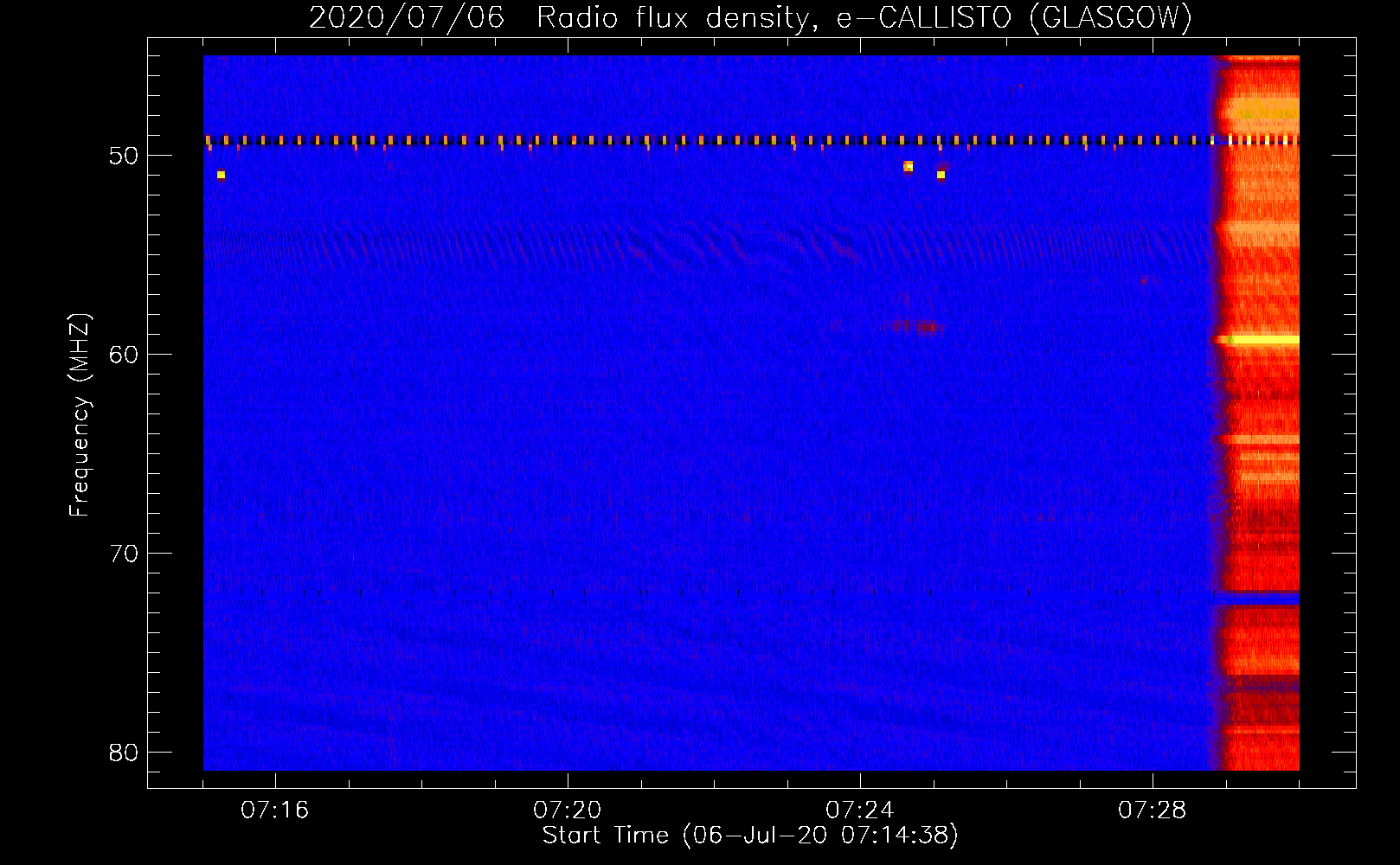
Task: Click the 07:20 time tick label
Action: pos(567,811)
